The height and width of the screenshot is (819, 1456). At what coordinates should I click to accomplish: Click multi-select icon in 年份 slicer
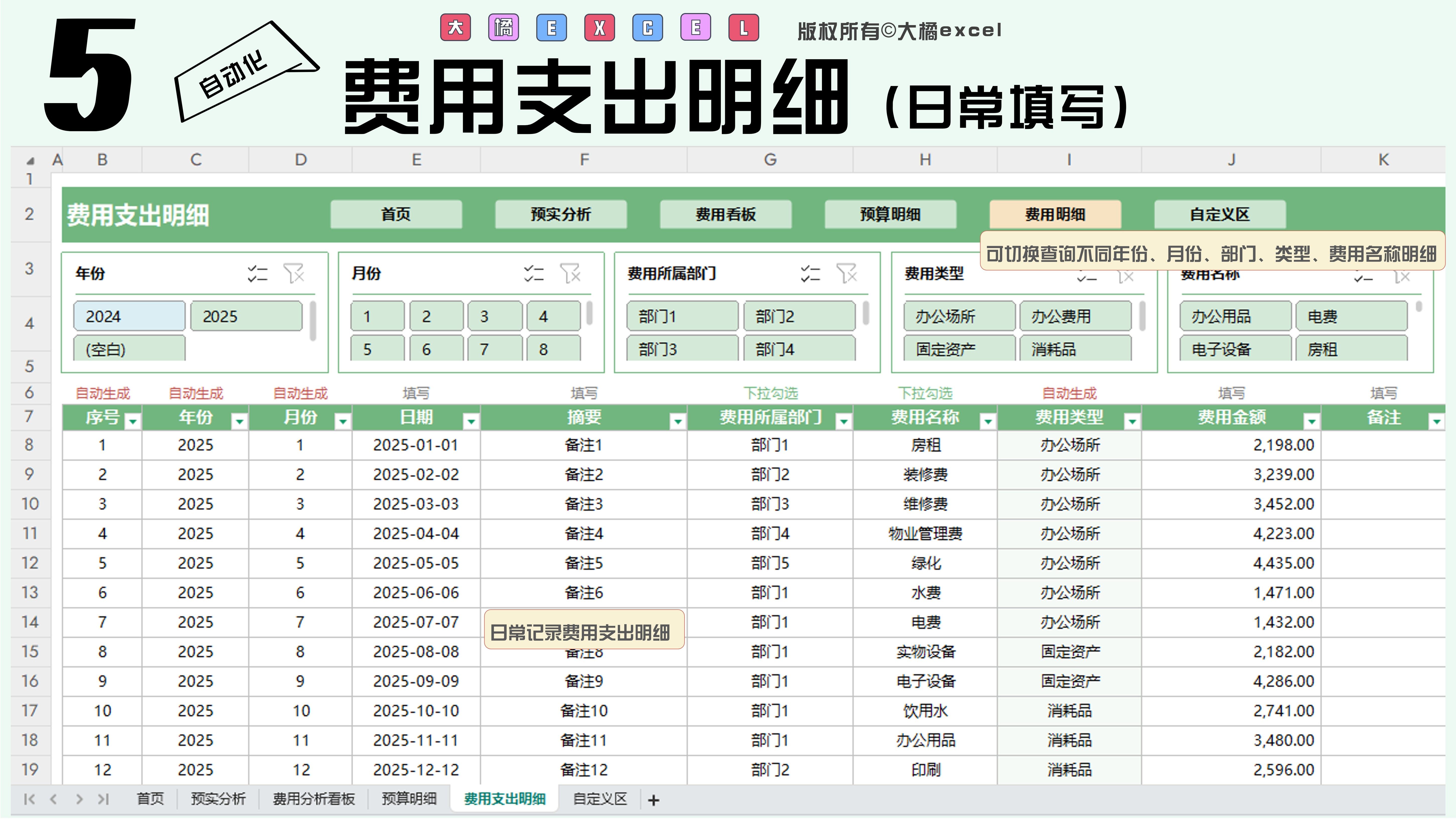pos(257,274)
